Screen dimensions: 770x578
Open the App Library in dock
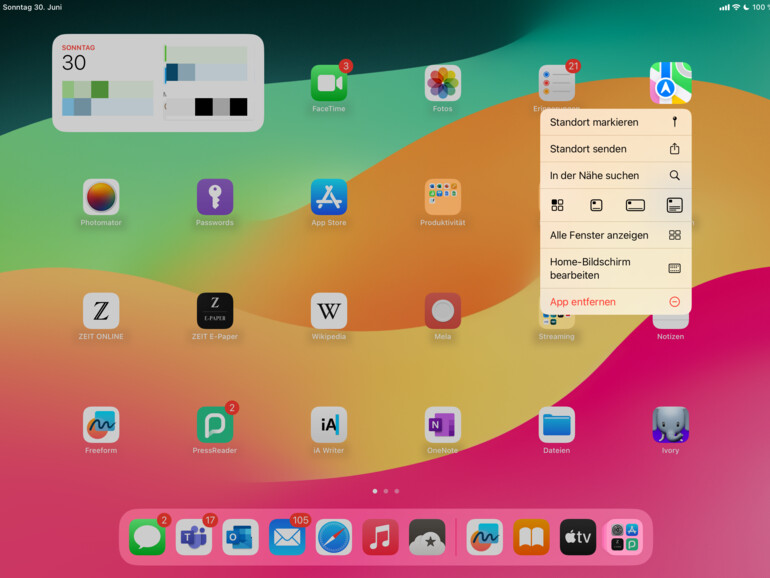coord(624,537)
